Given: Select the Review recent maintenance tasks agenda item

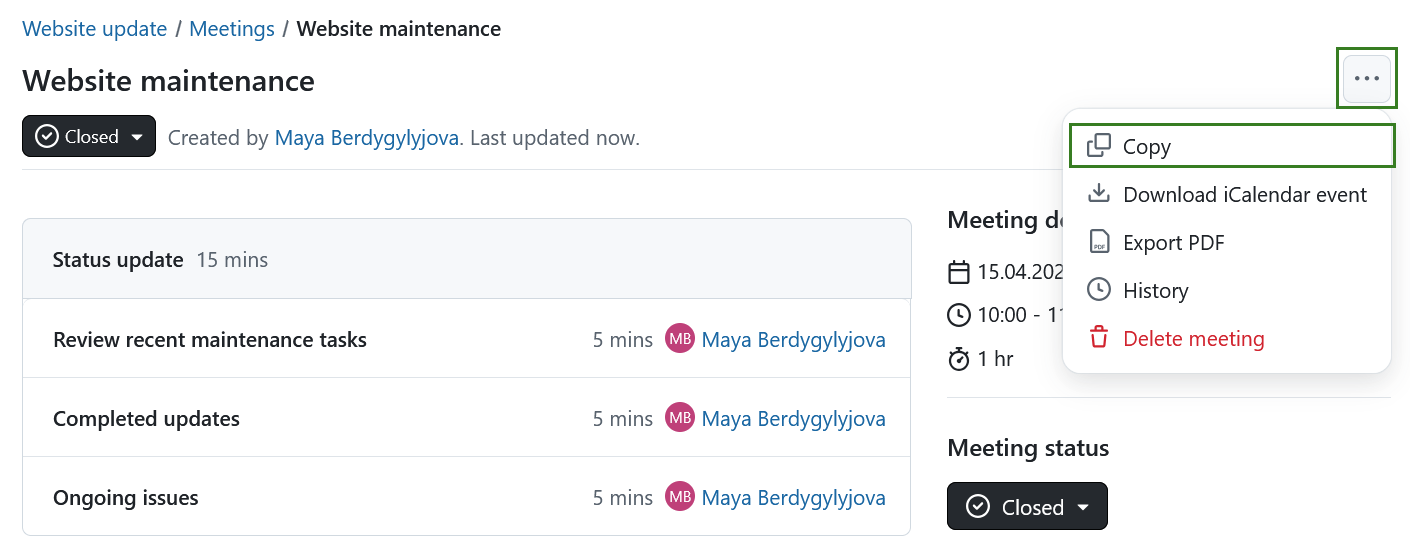Looking at the screenshot, I should [x=210, y=340].
